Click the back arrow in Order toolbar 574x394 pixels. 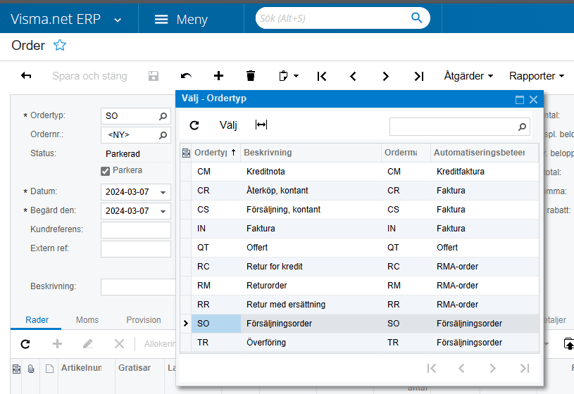[x=26, y=76]
